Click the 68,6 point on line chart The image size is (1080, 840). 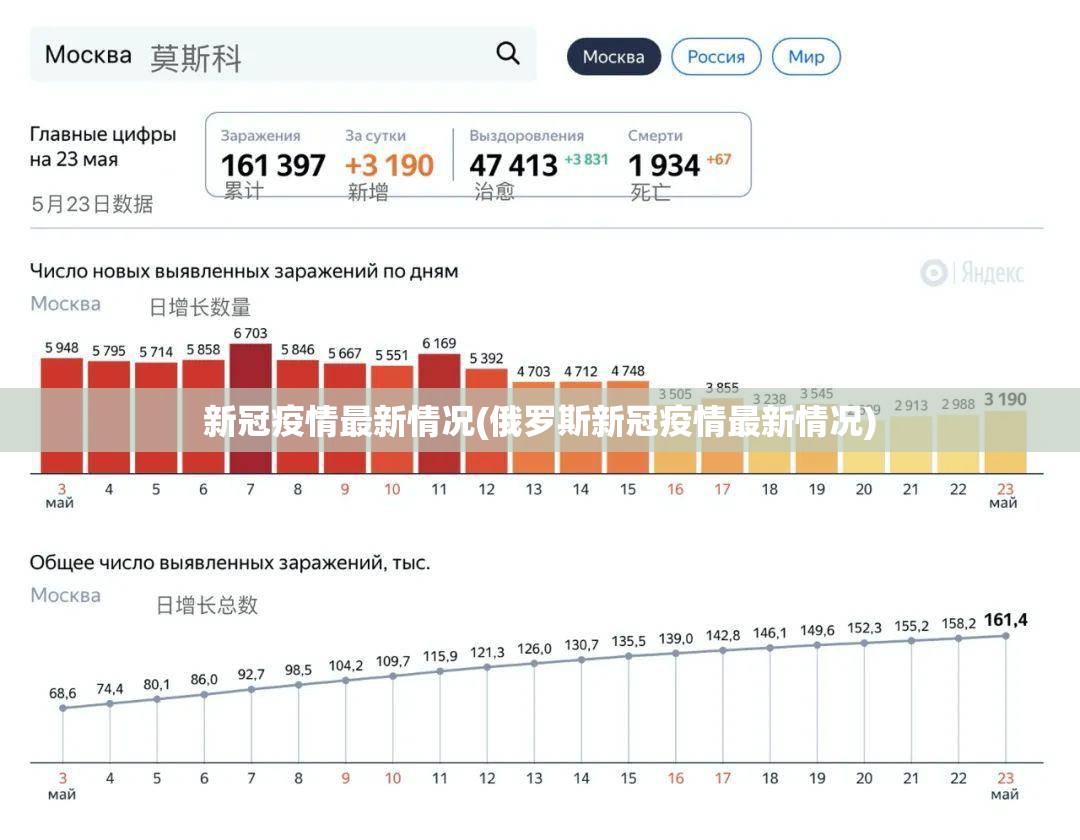[x=63, y=708]
